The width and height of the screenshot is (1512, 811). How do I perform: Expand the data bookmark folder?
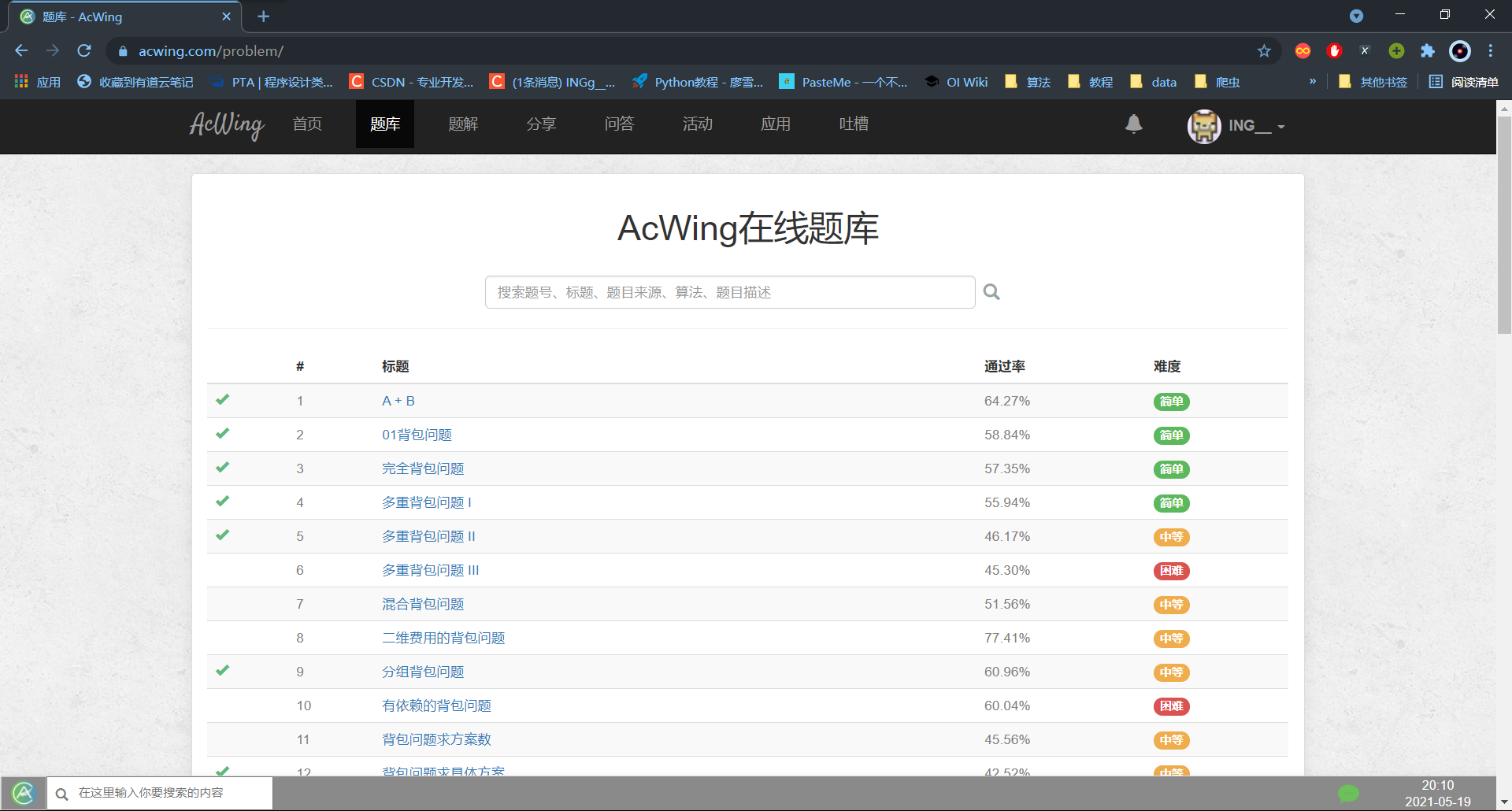tap(1153, 82)
